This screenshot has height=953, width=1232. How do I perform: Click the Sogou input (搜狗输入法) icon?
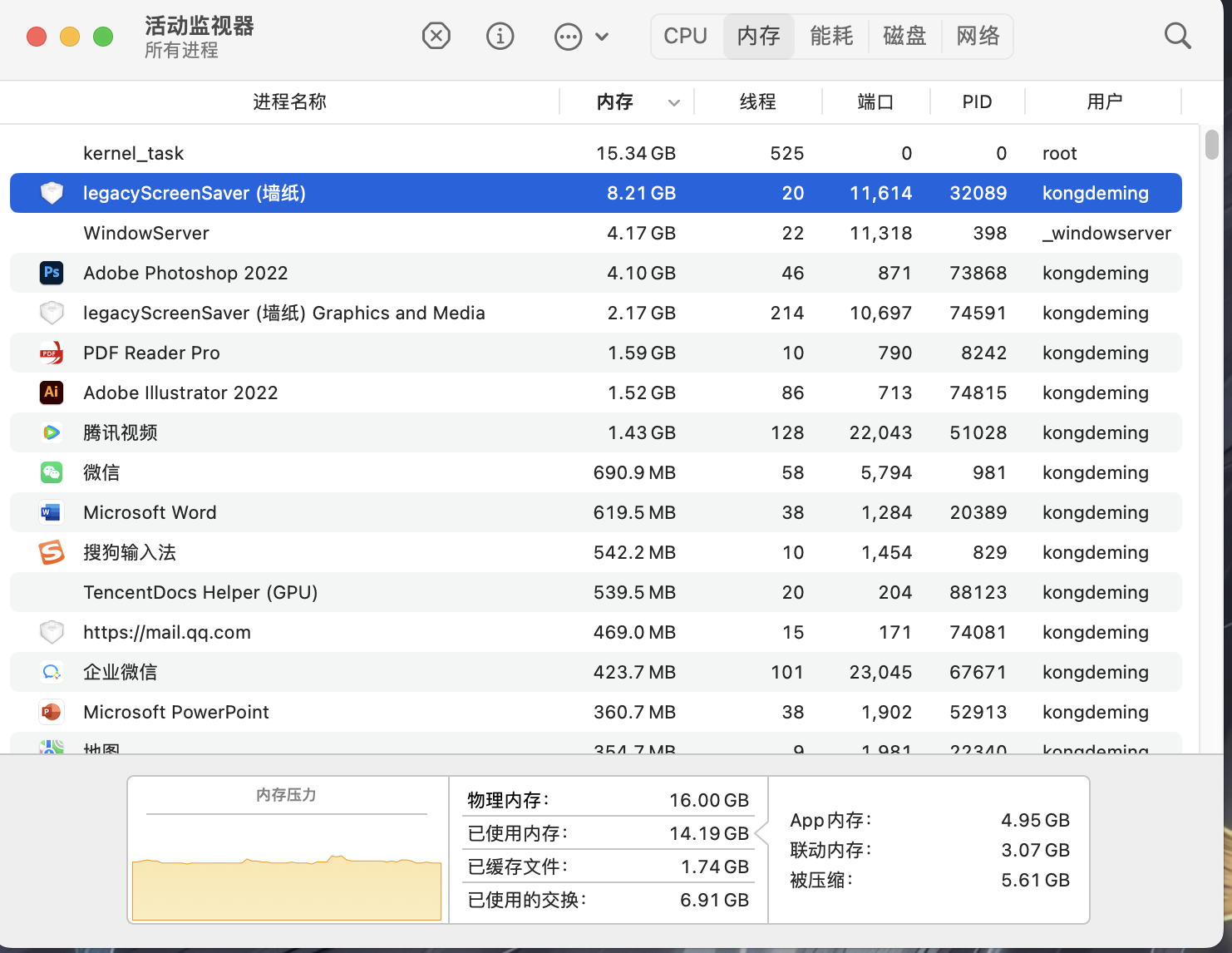pos(52,552)
